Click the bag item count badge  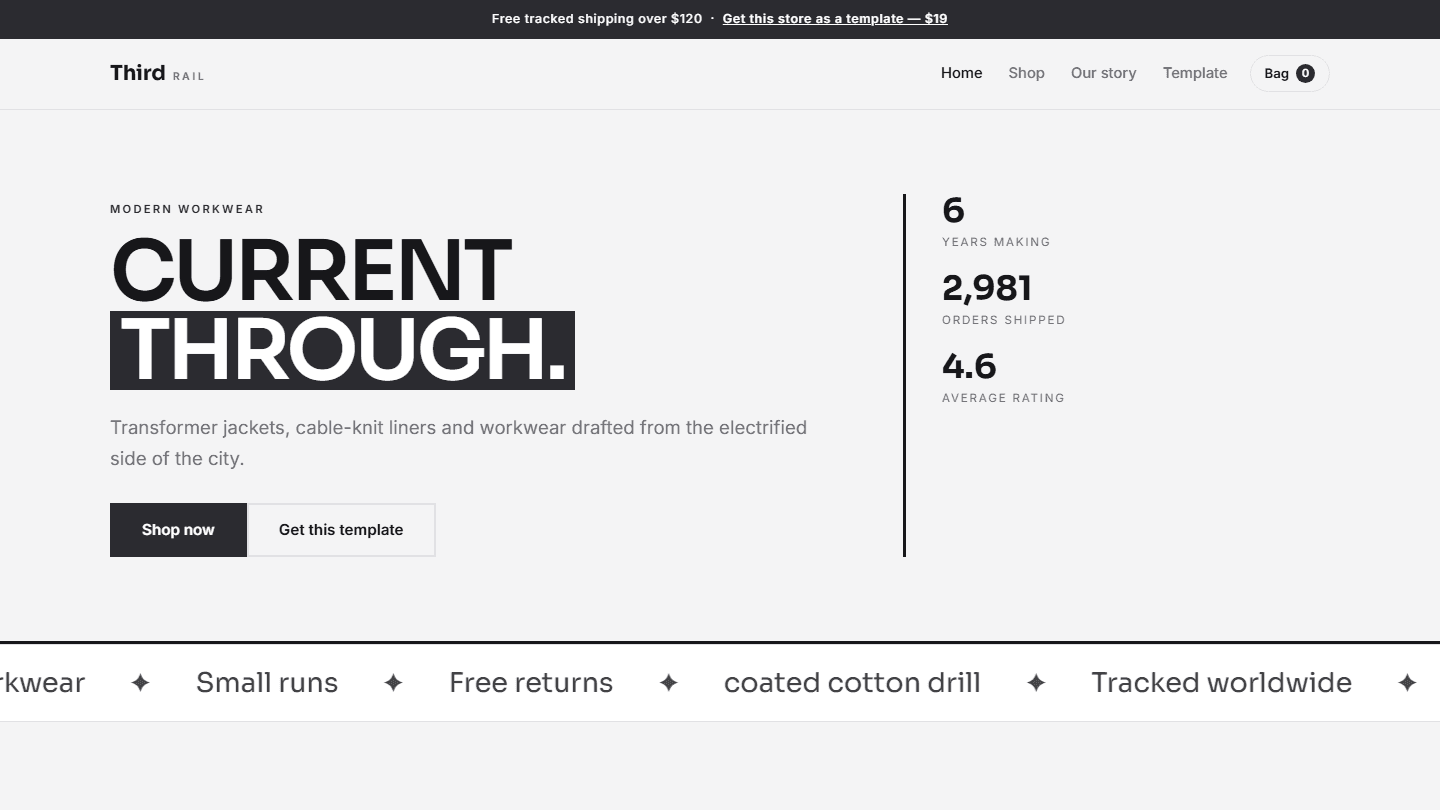(x=1305, y=73)
